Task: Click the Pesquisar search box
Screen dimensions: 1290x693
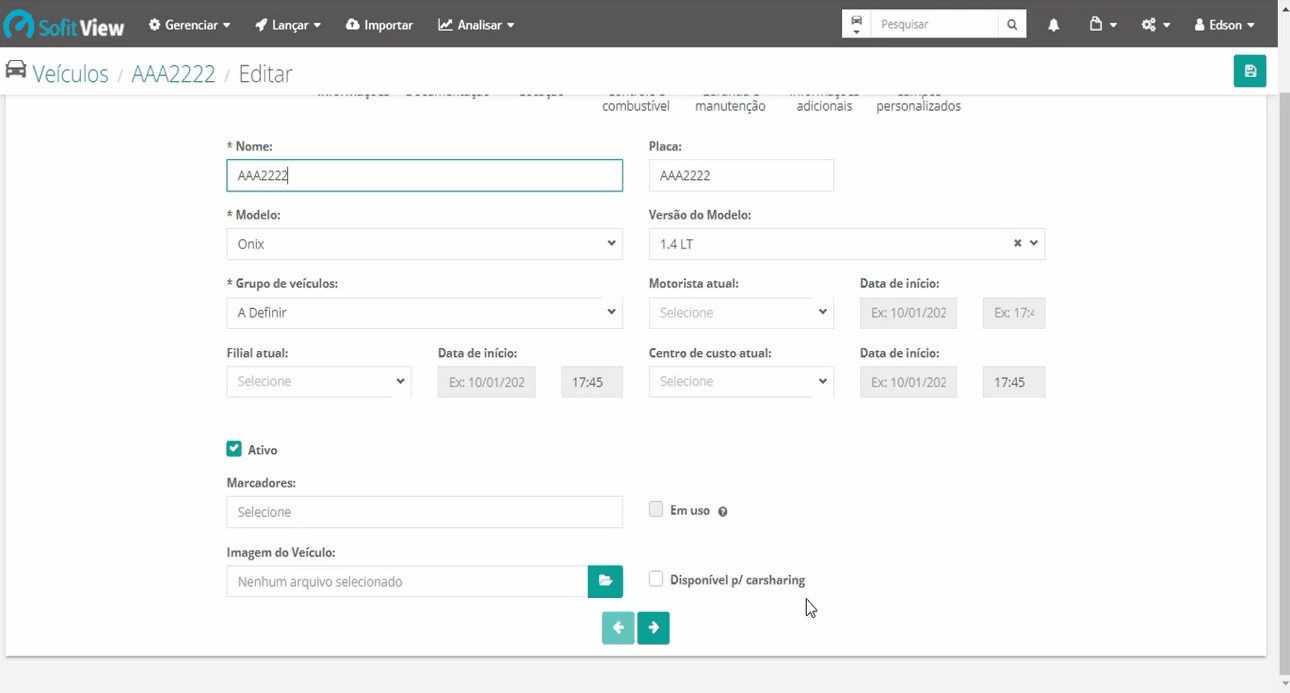Action: point(934,24)
